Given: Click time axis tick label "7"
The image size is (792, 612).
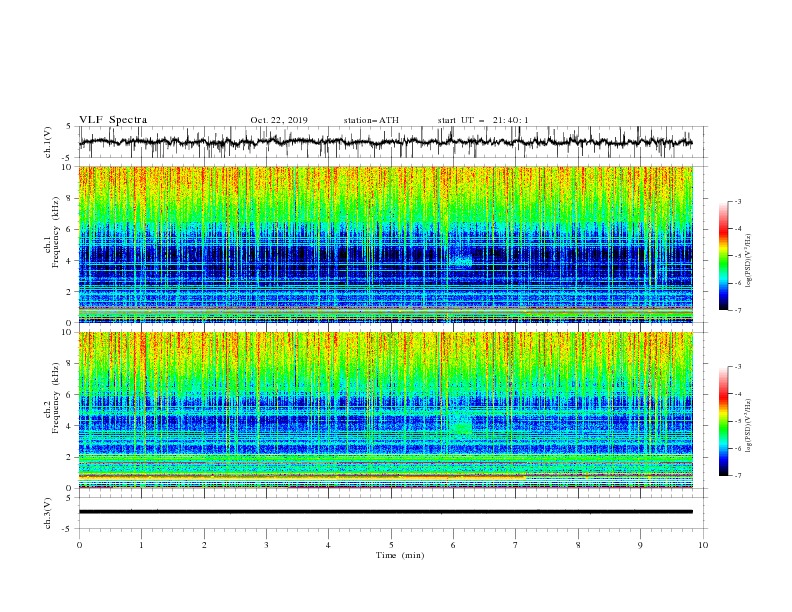Looking at the screenshot, I should 516,545.
